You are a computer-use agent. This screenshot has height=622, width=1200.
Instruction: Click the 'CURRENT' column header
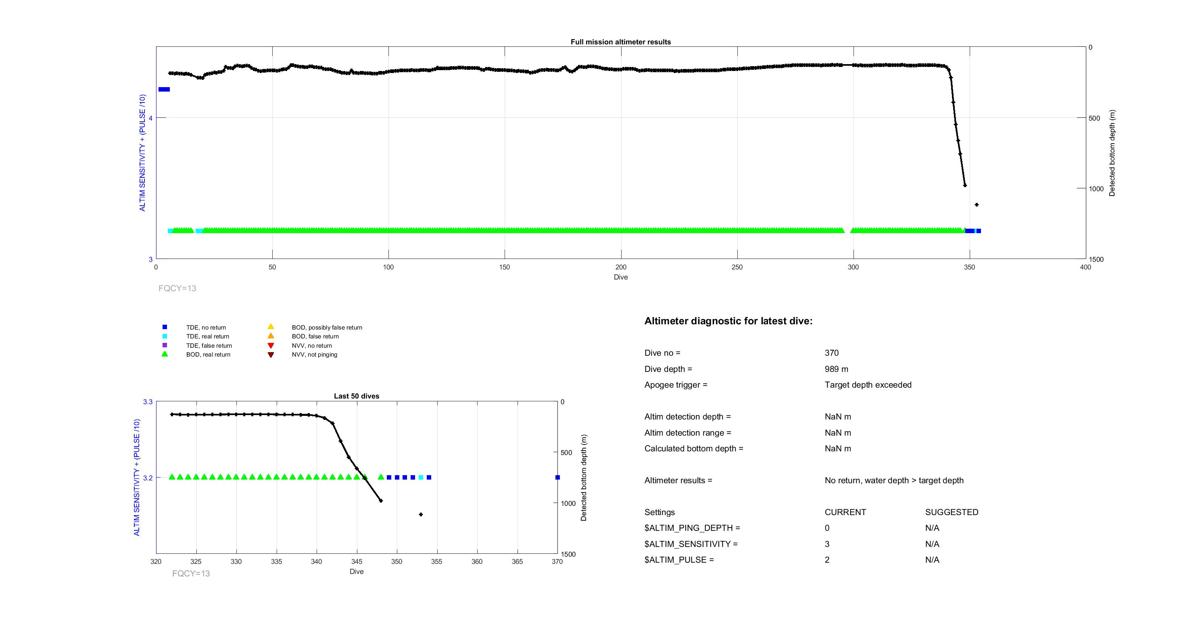(845, 513)
